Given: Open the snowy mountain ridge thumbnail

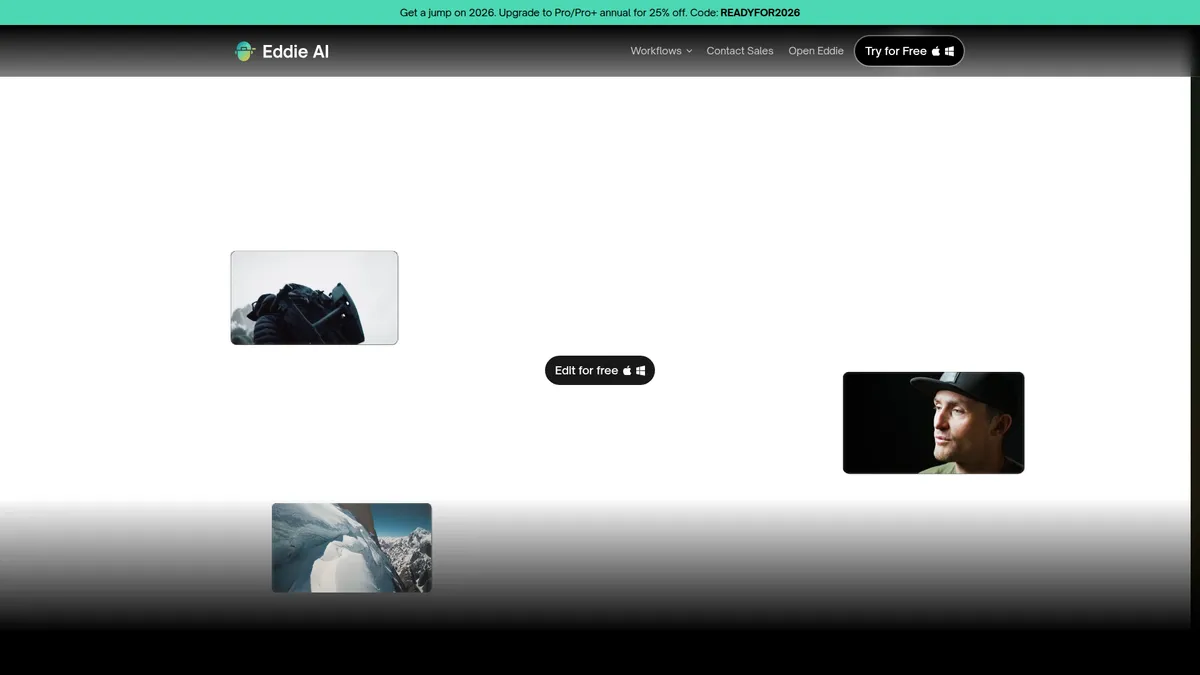Looking at the screenshot, I should [351, 547].
